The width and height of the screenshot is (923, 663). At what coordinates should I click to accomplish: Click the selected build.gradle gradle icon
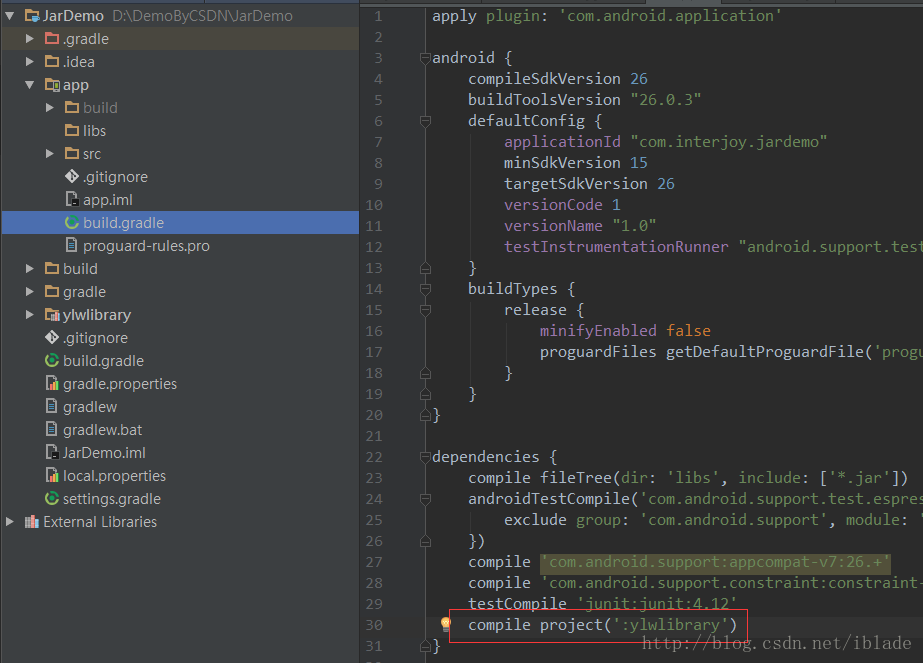tap(72, 223)
